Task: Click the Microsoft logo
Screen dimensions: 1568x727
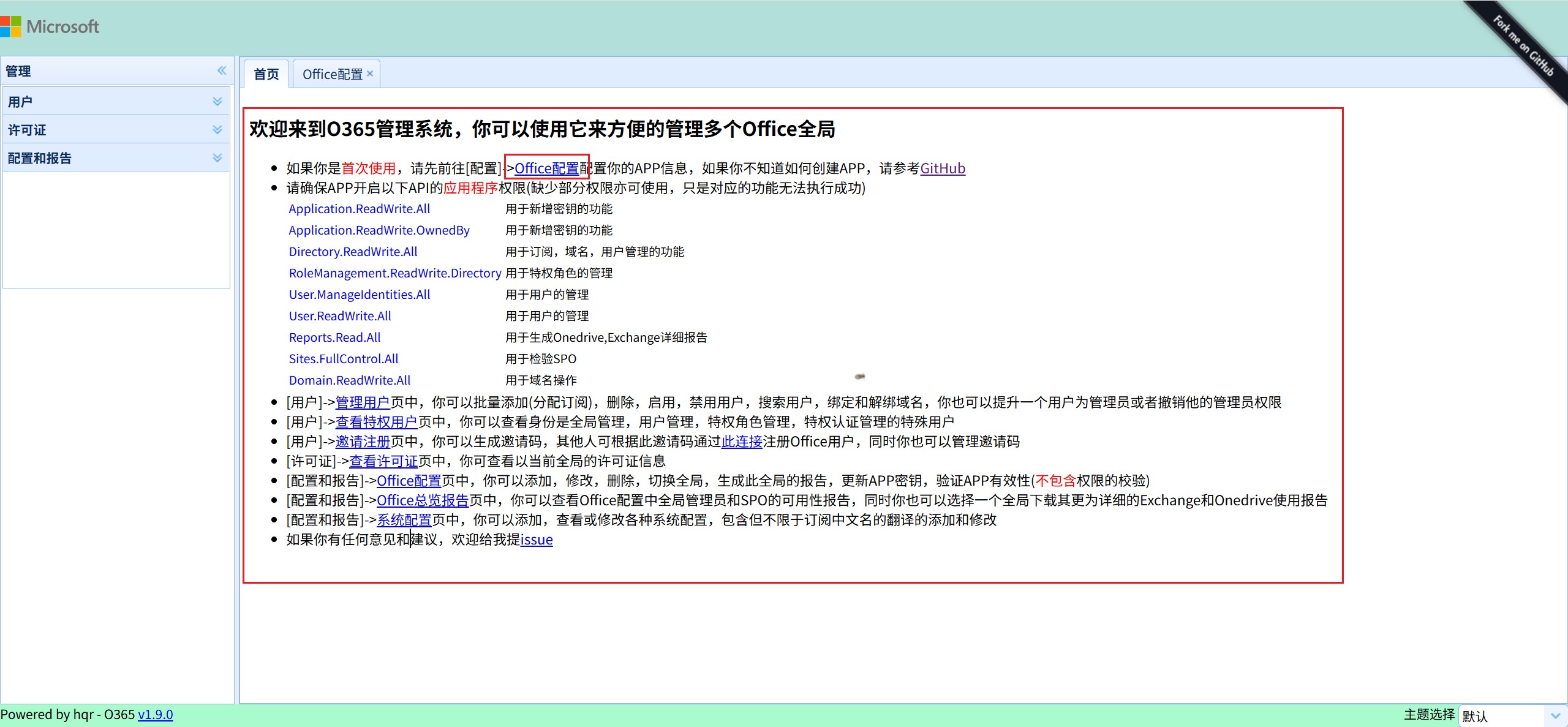Action: (x=50, y=26)
